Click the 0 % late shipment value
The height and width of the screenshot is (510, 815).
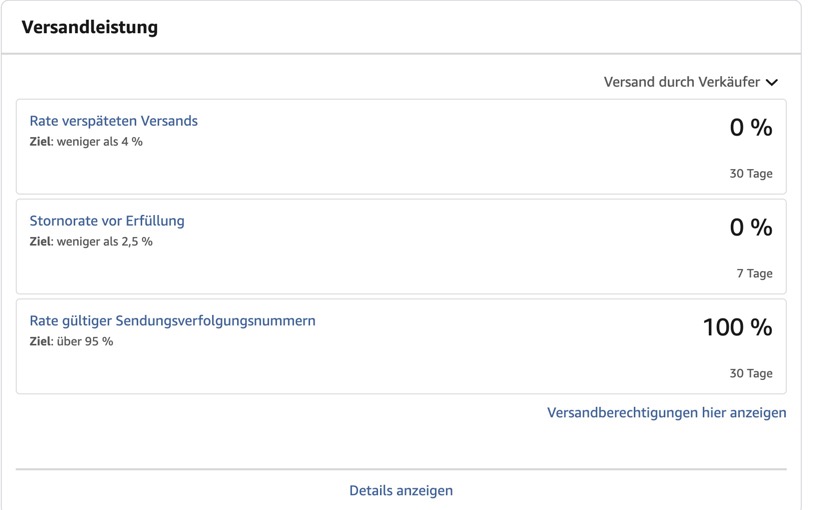click(x=751, y=127)
